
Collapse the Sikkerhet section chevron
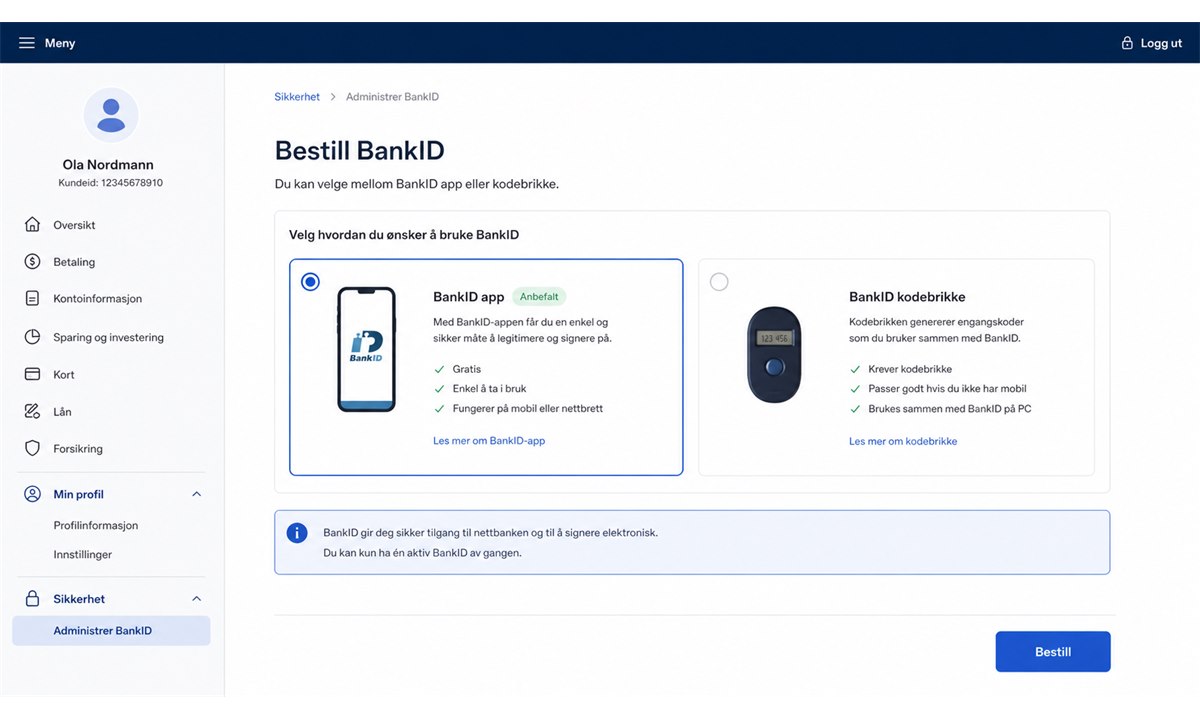[x=196, y=599]
